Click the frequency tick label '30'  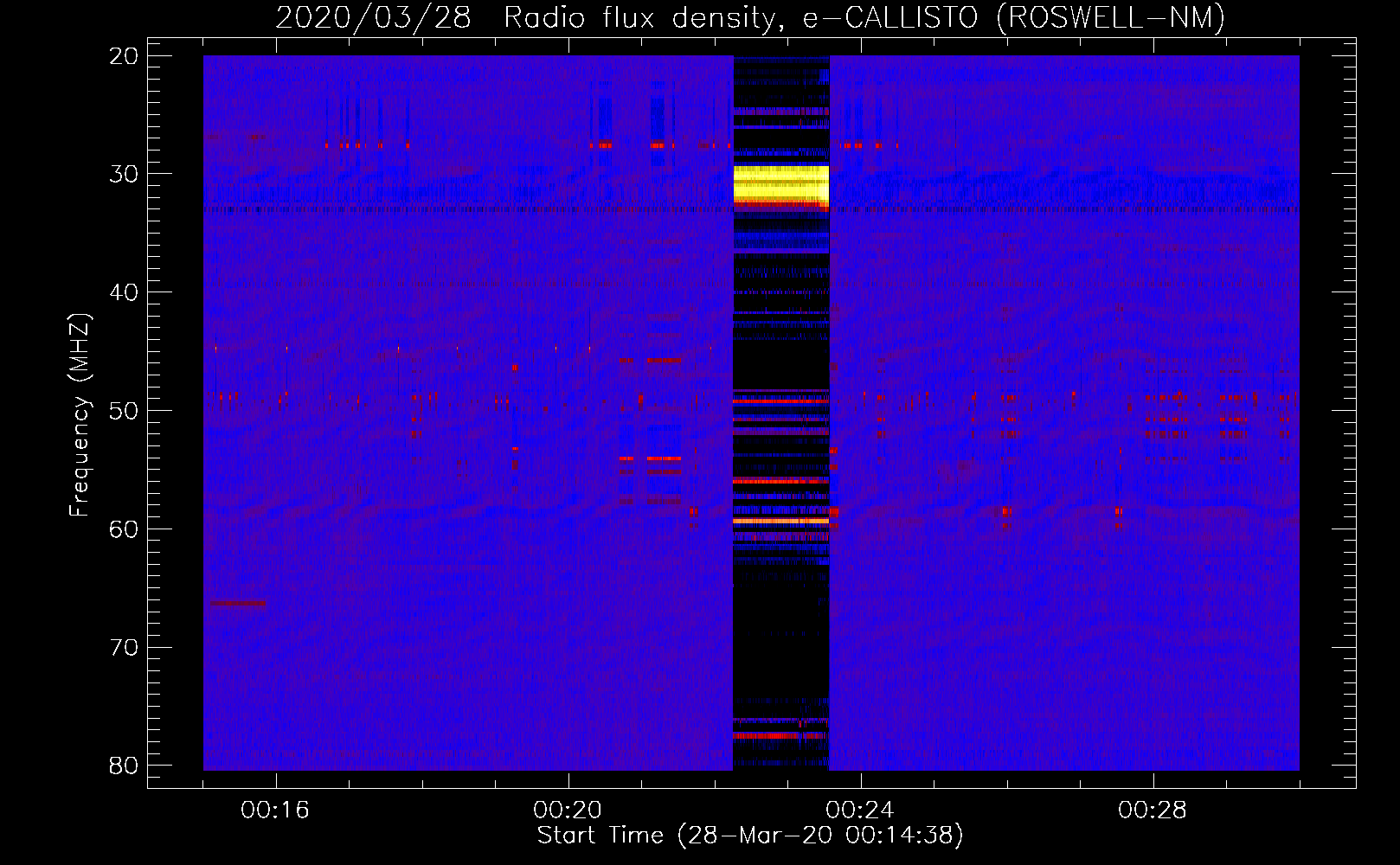click(x=125, y=174)
